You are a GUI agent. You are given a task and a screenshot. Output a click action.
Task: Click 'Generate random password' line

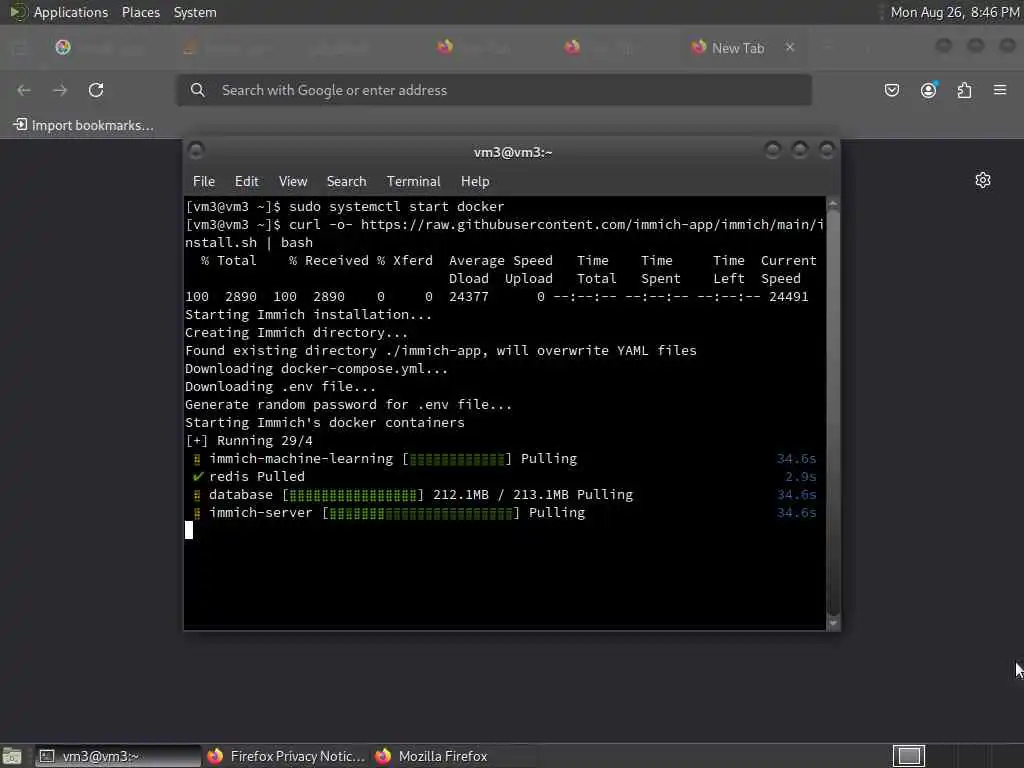click(x=348, y=405)
